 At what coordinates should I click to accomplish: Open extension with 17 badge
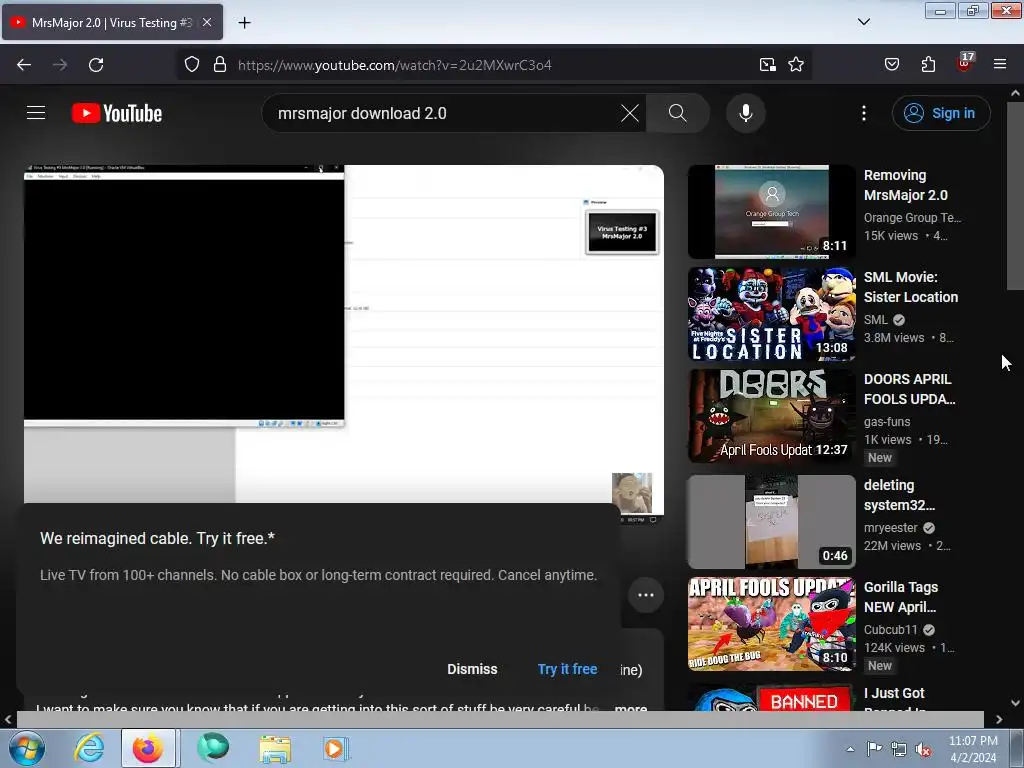coord(965,63)
